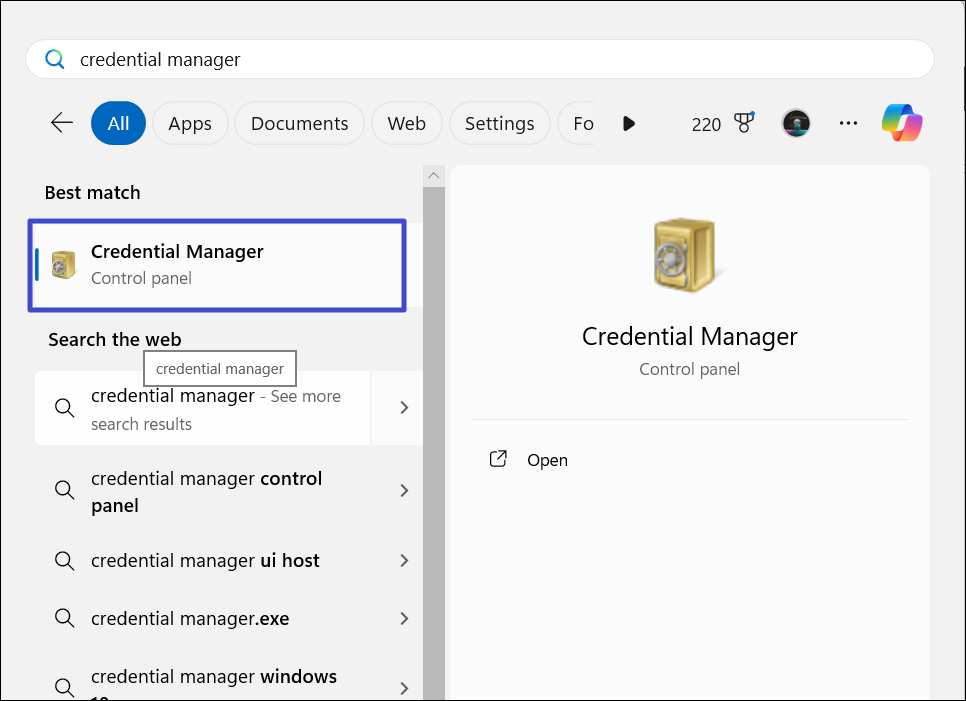Expand 'credential manager.exe' suggestion arrow

(x=404, y=619)
